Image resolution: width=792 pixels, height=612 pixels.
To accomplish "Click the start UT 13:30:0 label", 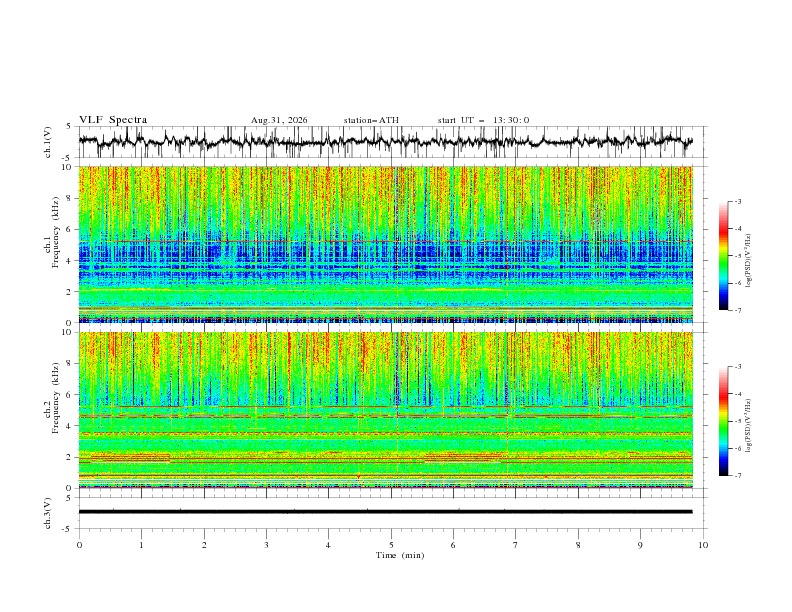I will (x=483, y=120).
